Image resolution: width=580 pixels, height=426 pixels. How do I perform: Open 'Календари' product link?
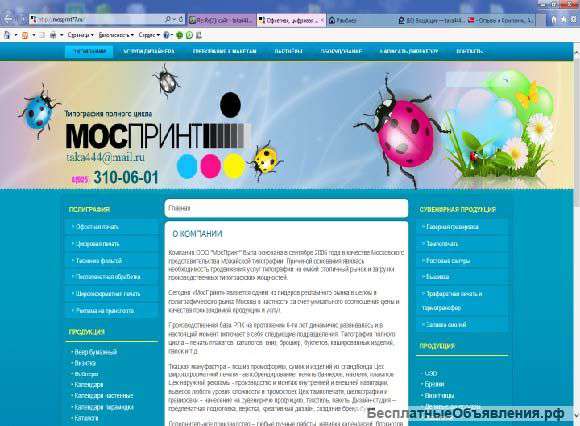[89, 385]
